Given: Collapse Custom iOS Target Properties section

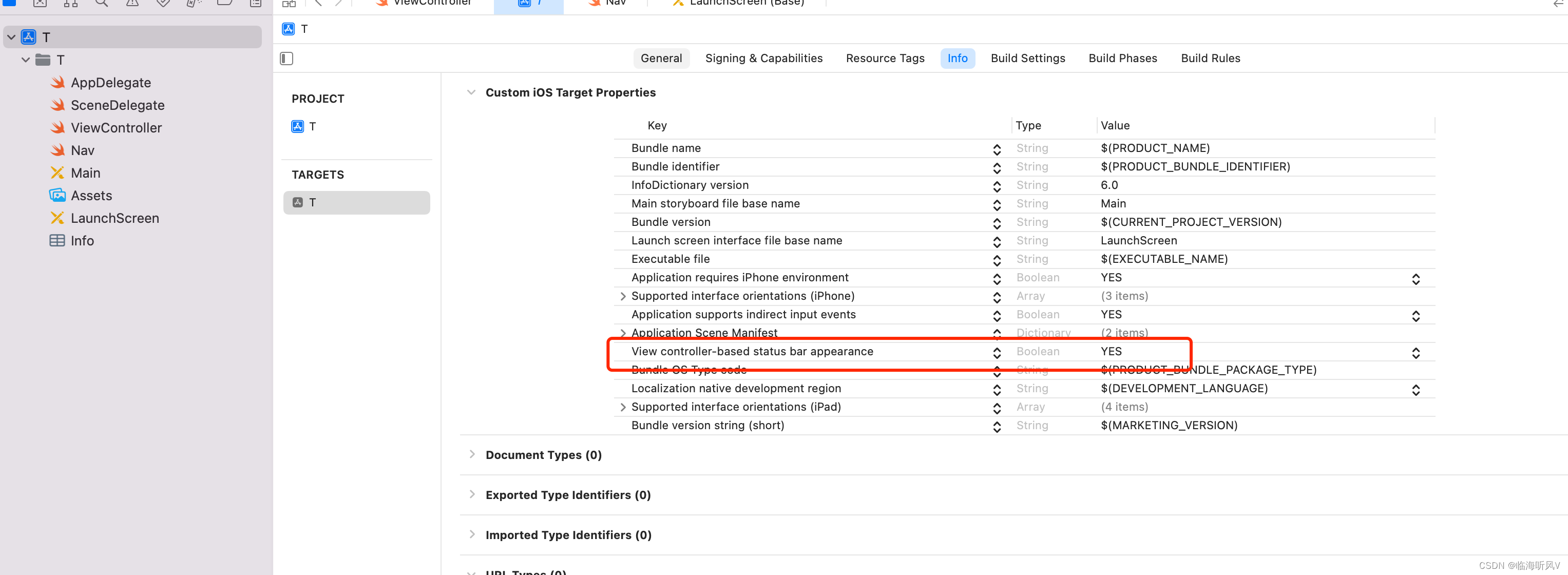Looking at the screenshot, I should point(471,92).
